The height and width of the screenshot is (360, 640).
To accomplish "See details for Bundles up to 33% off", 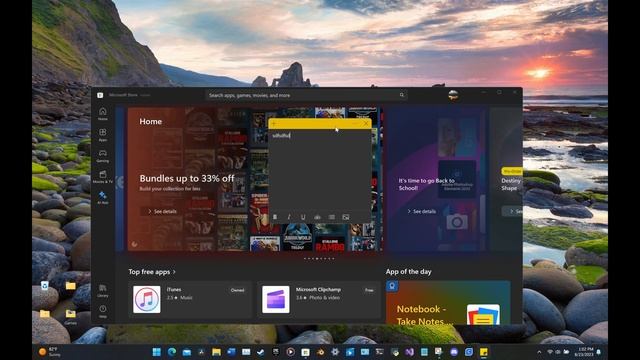I will click(162, 211).
